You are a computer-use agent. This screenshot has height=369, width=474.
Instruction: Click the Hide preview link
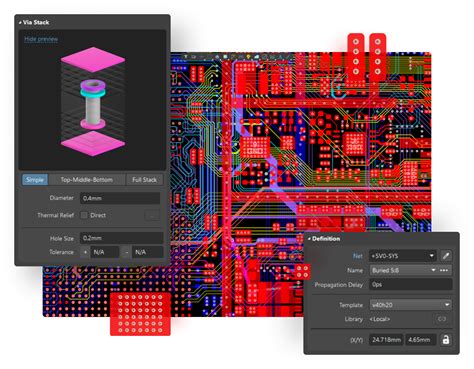point(41,39)
